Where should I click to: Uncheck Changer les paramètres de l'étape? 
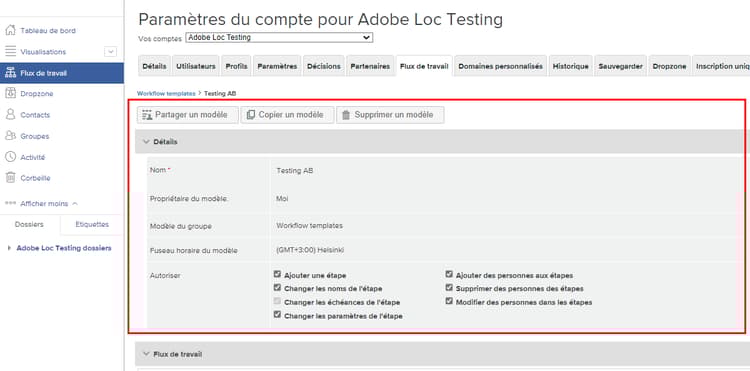click(x=277, y=315)
